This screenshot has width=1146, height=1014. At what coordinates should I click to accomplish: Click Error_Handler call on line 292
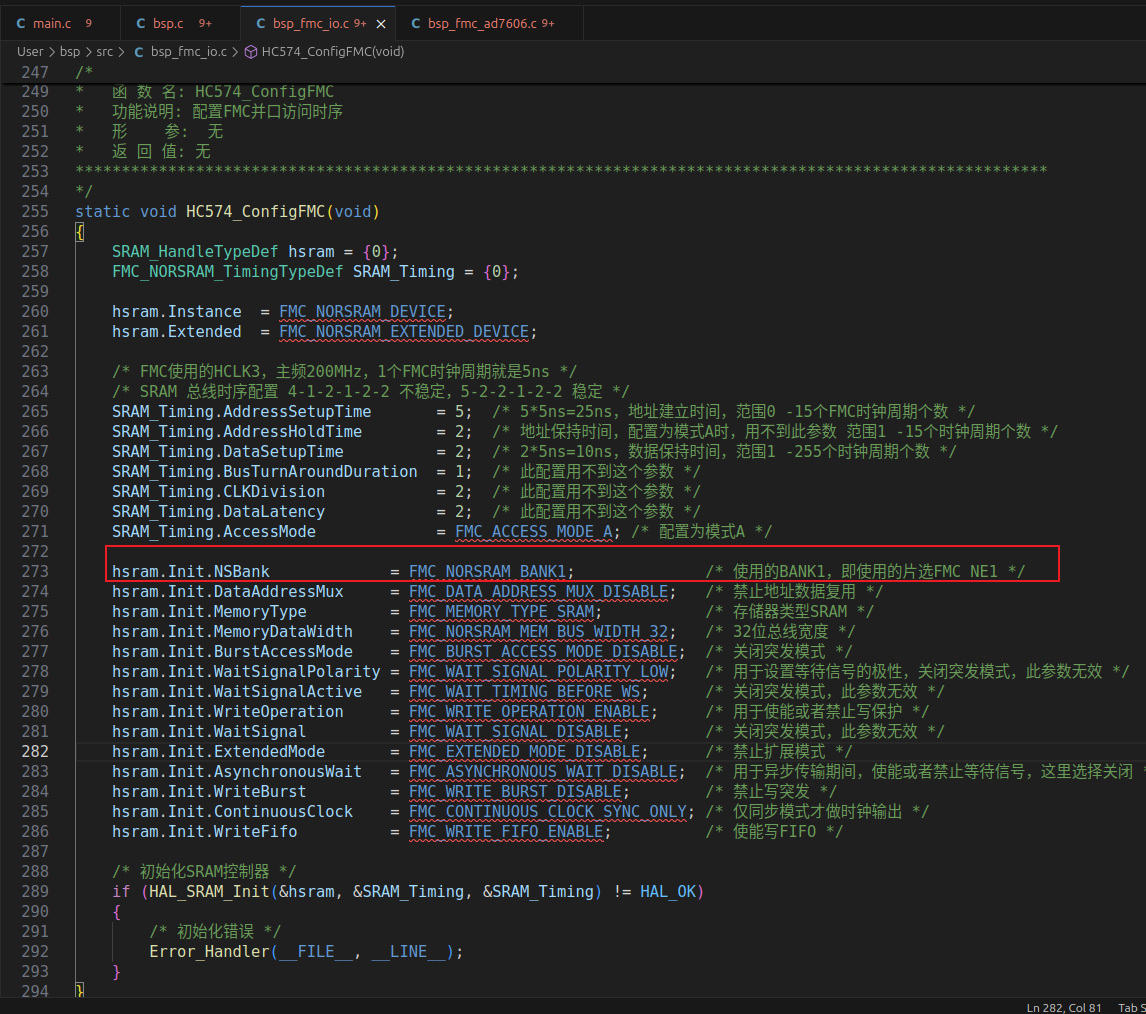point(209,952)
